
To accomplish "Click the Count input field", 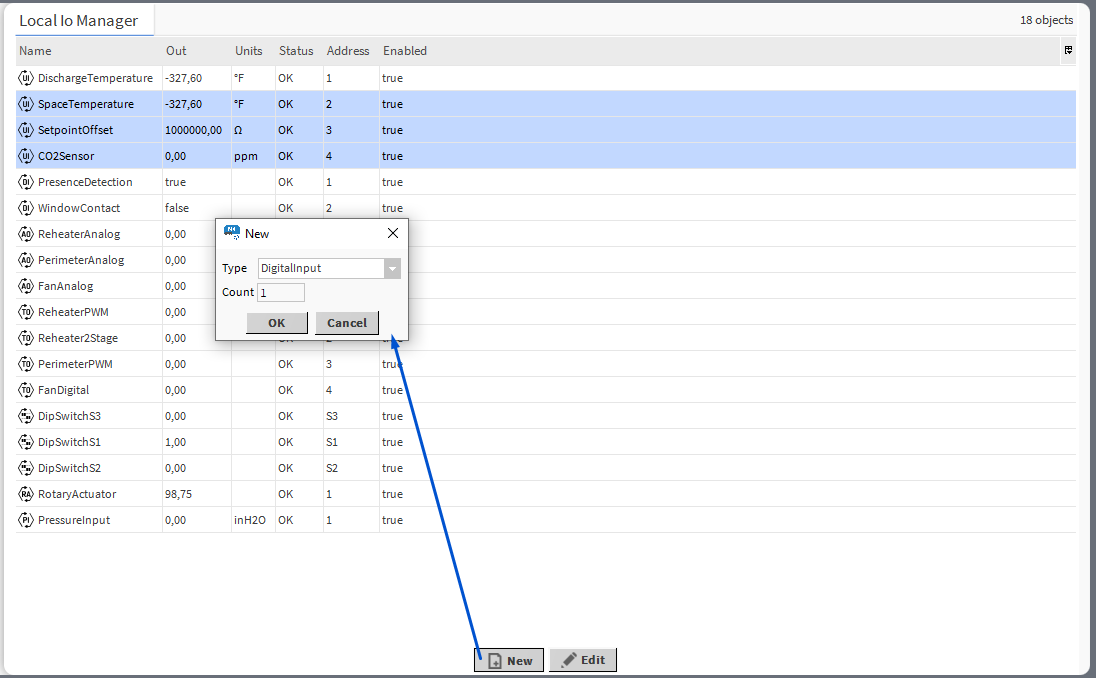I will (281, 292).
